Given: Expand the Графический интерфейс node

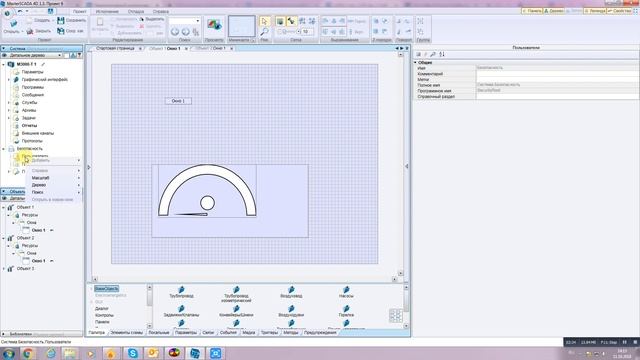Looking at the screenshot, I should (9, 80).
